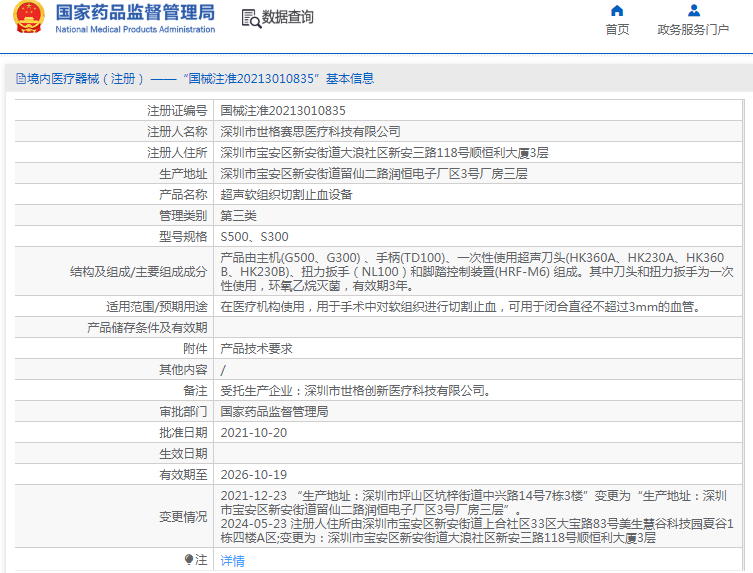Viewport: 753px width, 573px height.
Task: Click the 适用范围/预期用途 label
Action: 157,306
